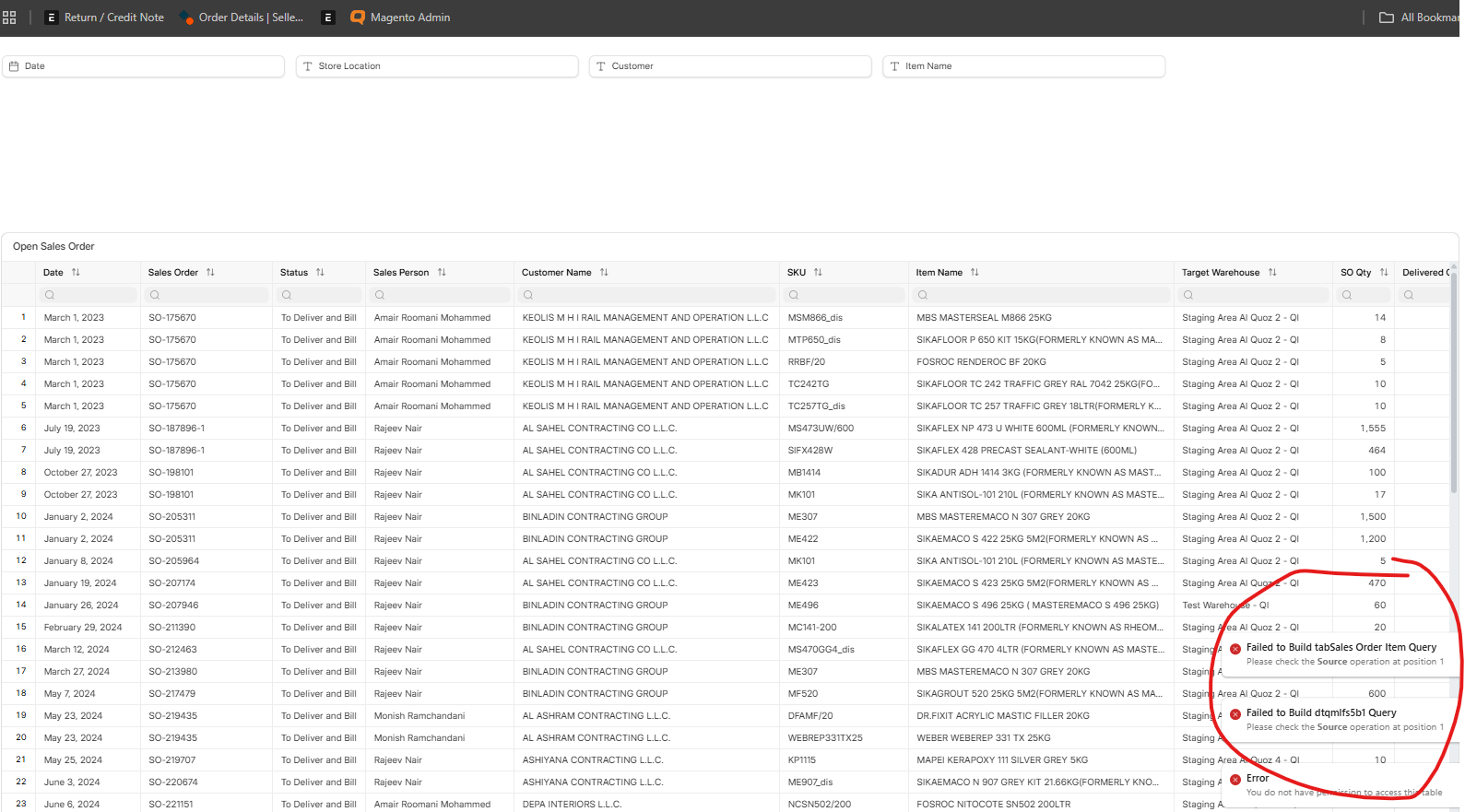1465x812 pixels.
Task: Select SKU cell TC257TG_dis
Action: click(x=817, y=406)
